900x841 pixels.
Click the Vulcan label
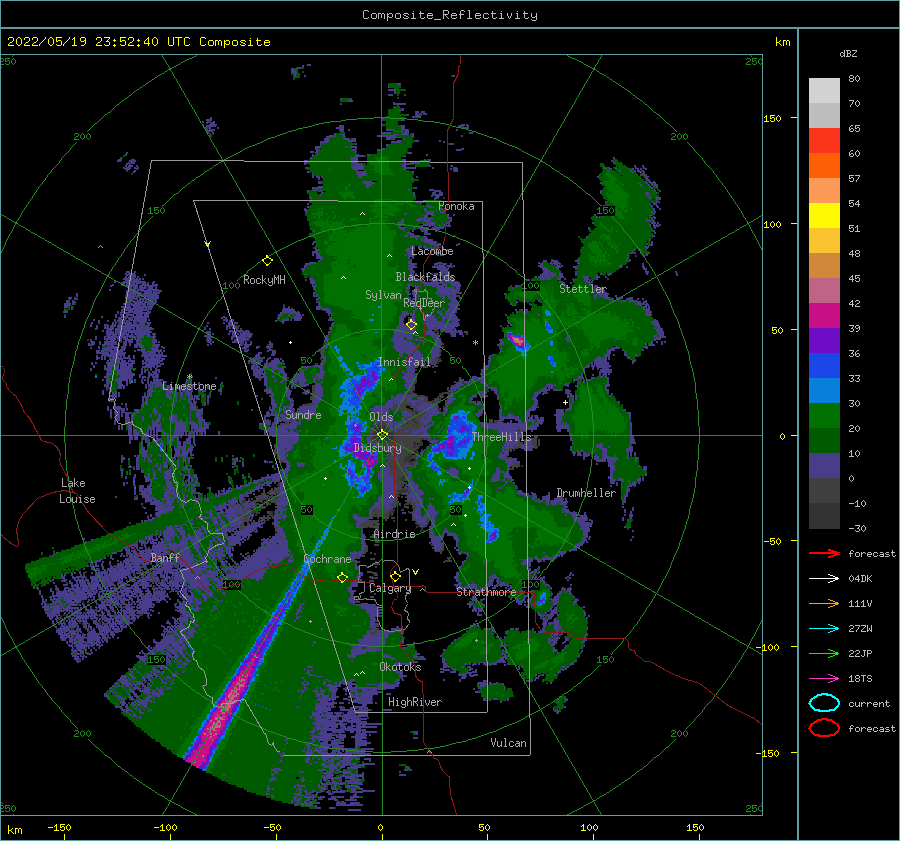click(508, 743)
